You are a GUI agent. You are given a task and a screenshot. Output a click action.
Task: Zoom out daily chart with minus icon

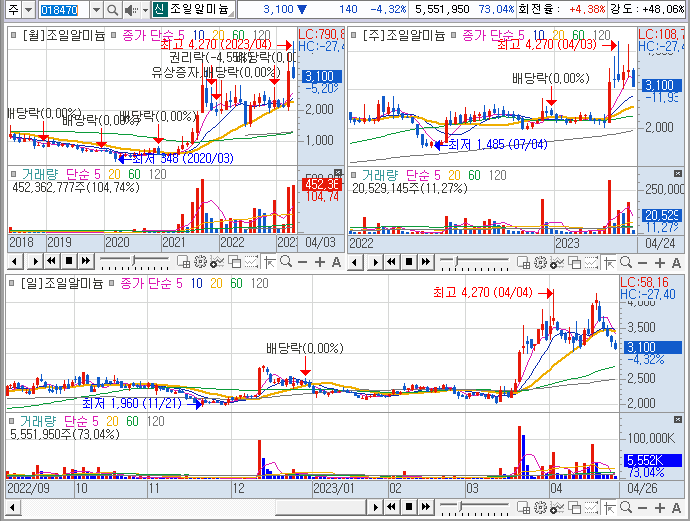point(642,508)
